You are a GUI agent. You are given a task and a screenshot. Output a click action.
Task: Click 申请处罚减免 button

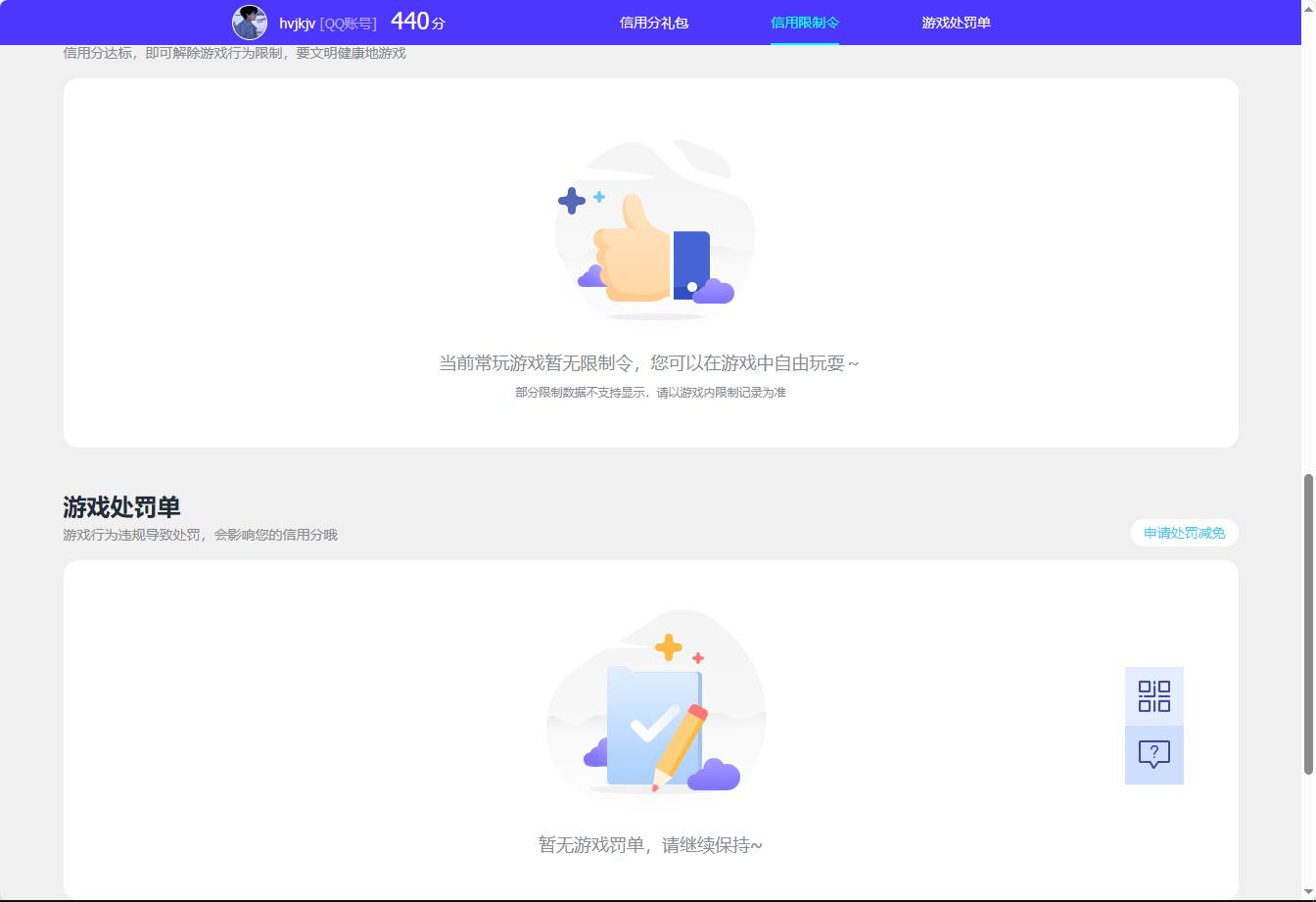[x=1185, y=533]
